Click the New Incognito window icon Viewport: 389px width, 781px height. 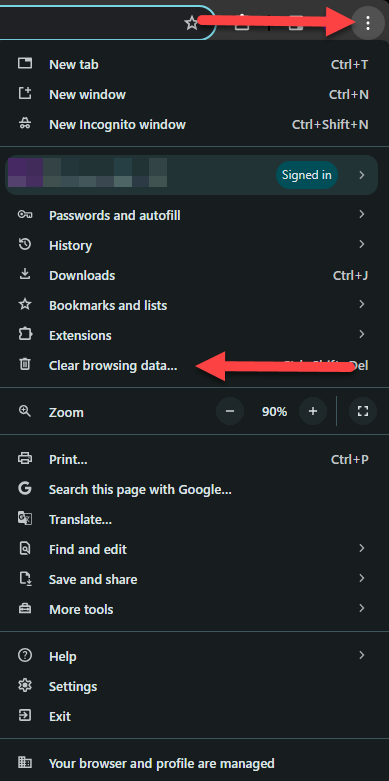[24, 124]
